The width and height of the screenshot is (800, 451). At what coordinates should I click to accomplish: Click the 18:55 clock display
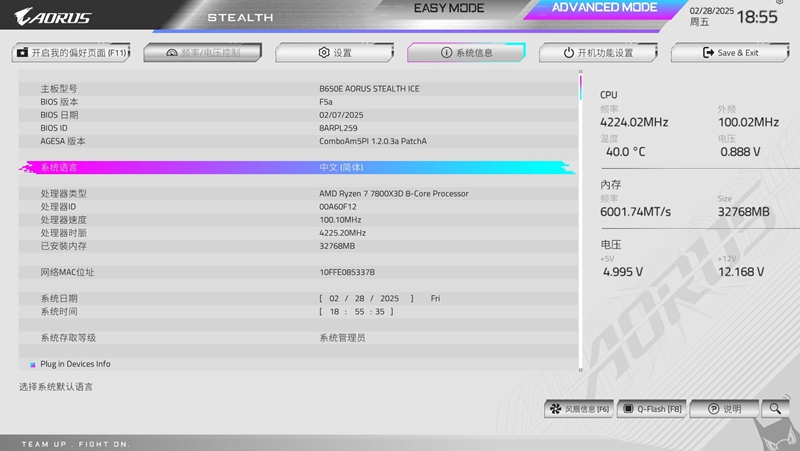tap(757, 17)
